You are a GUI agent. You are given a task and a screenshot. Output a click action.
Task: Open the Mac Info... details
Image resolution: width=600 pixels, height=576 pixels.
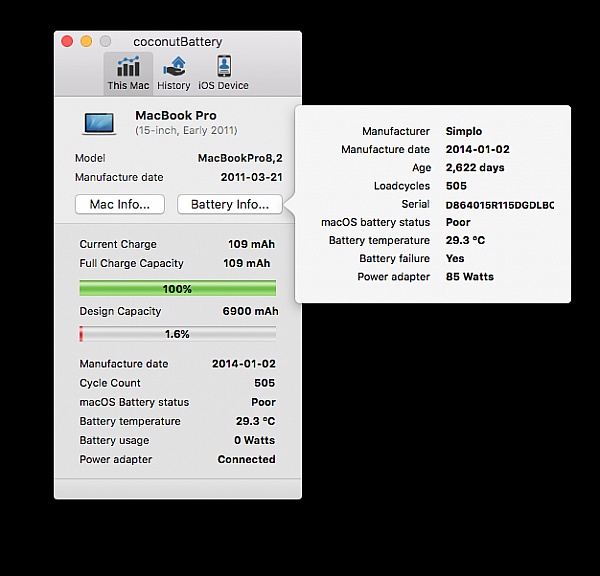(x=119, y=204)
